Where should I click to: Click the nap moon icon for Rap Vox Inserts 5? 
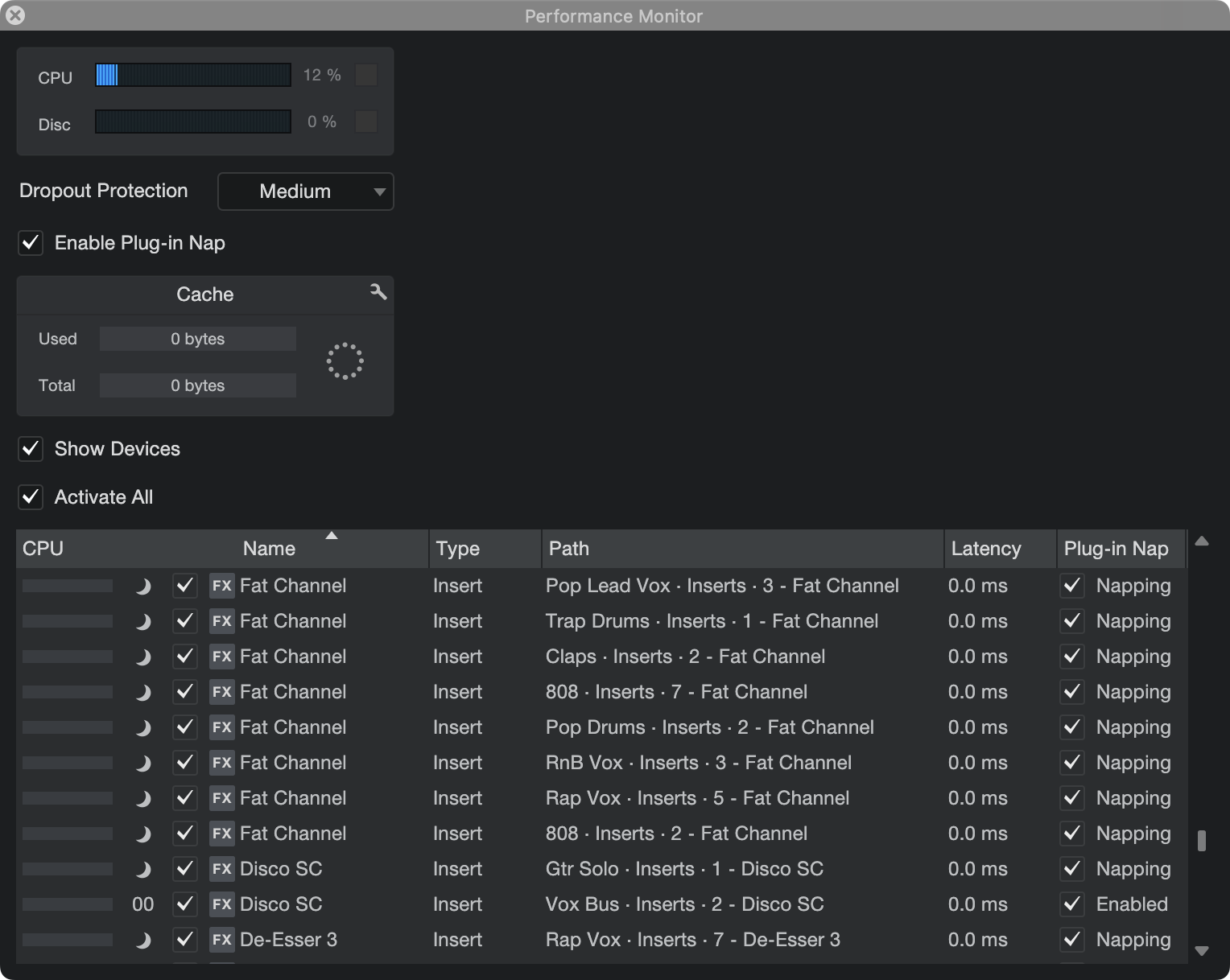(x=143, y=799)
